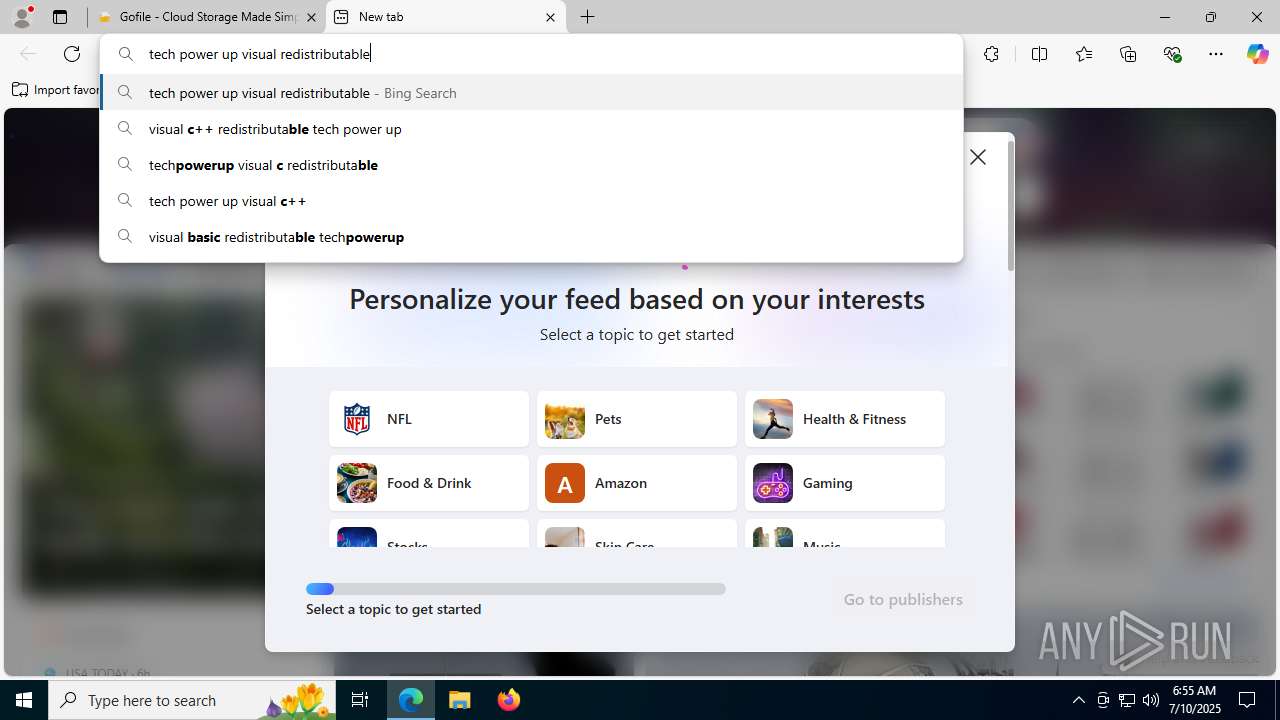The width and height of the screenshot is (1280, 720).
Task: Open the Copilot icon
Action: (1257, 54)
